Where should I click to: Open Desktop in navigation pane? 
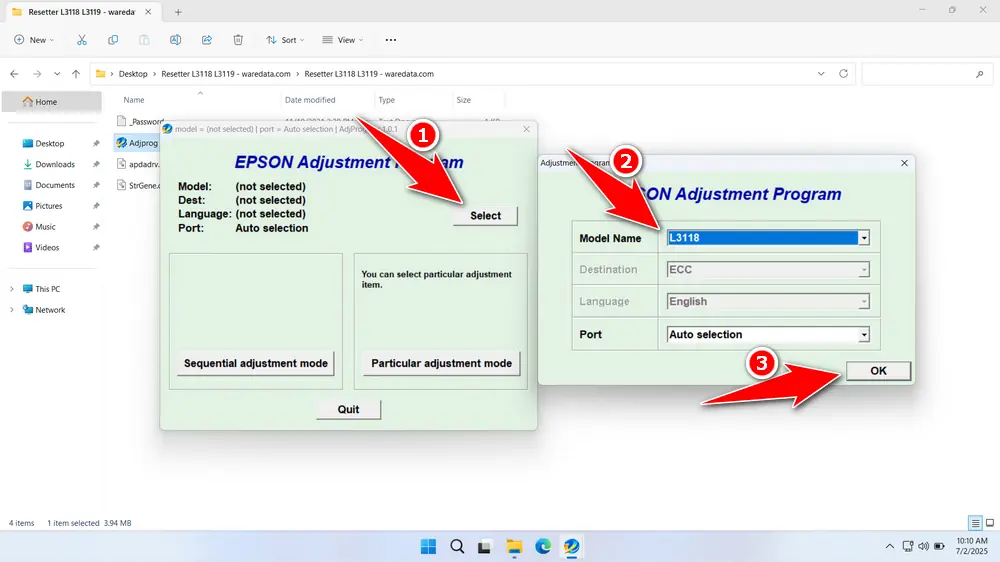coord(50,144)
